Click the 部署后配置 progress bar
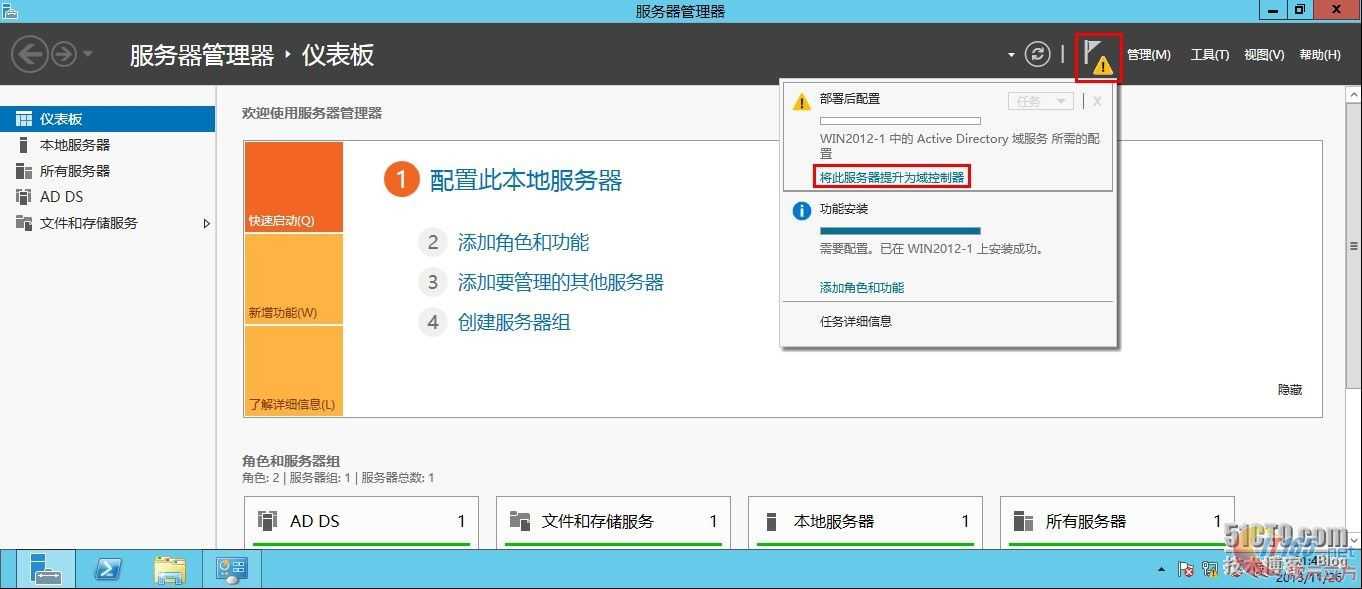 point(900,120)
